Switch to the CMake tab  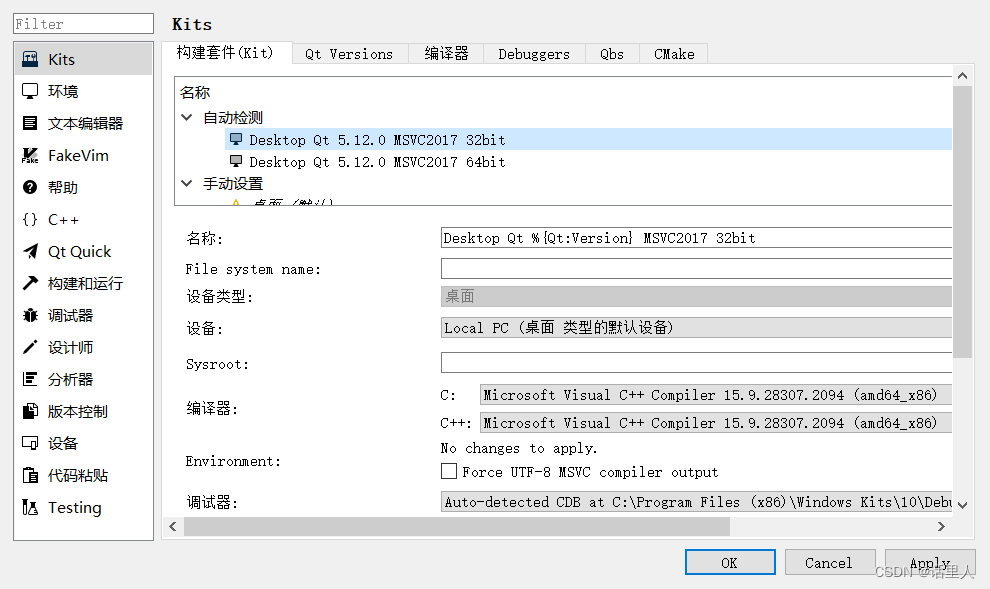pyautogui.click(x=673, y=54)
